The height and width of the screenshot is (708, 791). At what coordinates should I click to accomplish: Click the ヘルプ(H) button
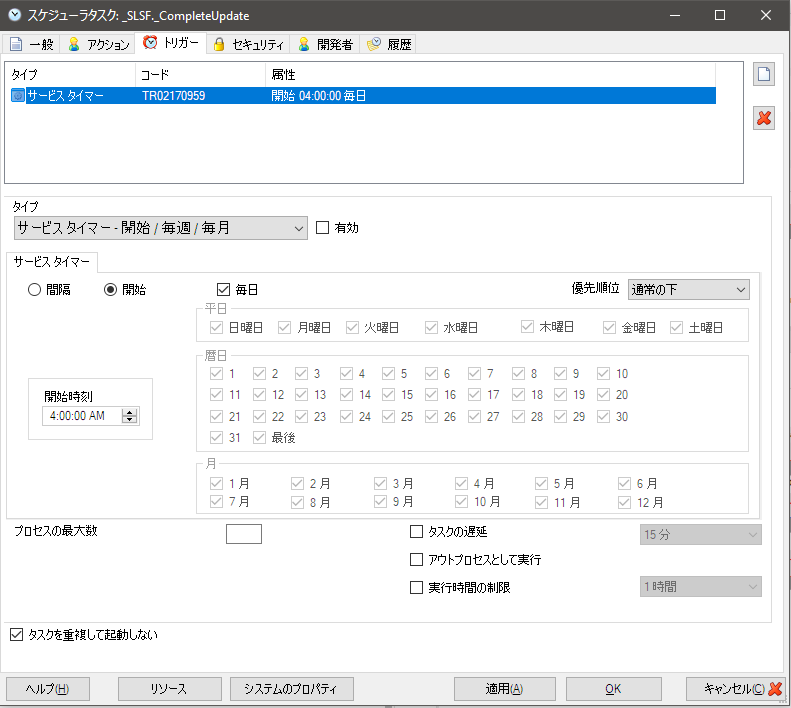coord(48,689)
